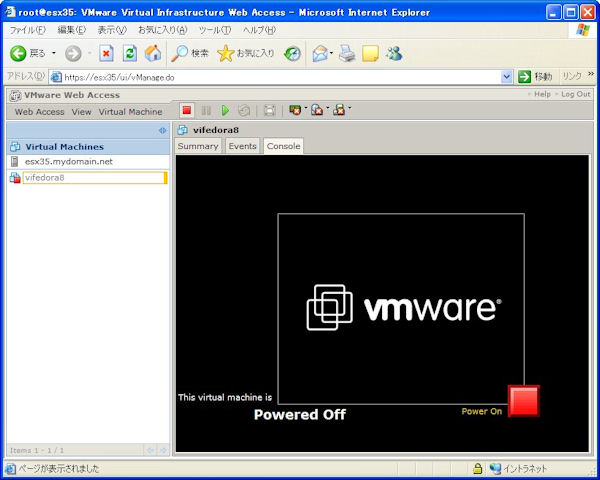The width and height of the screenshot is (600, 480).
Task: Click the vifedora8 title icon above tabs
Action: click(x=183, y=130)
